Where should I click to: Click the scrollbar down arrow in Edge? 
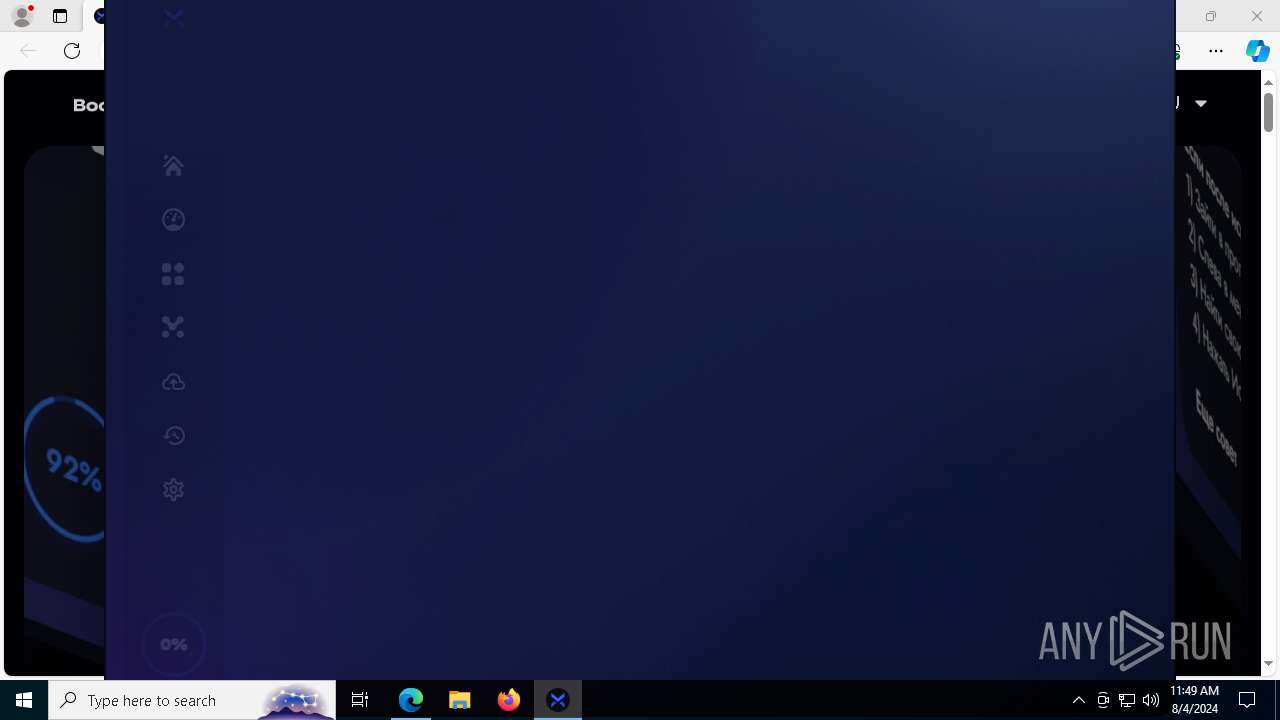[1268, 663]
